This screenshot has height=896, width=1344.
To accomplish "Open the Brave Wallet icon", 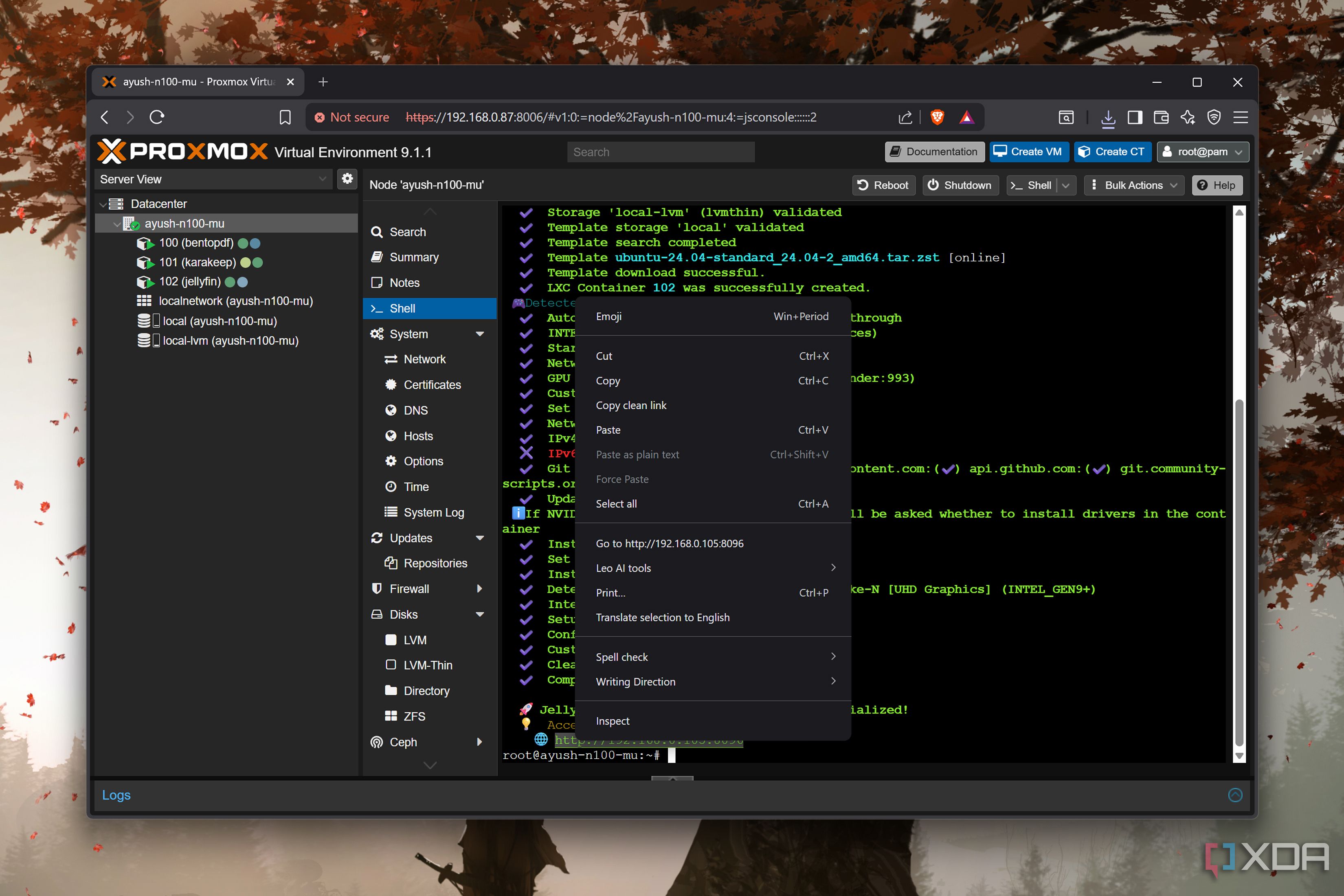I will coord(1161,117).
